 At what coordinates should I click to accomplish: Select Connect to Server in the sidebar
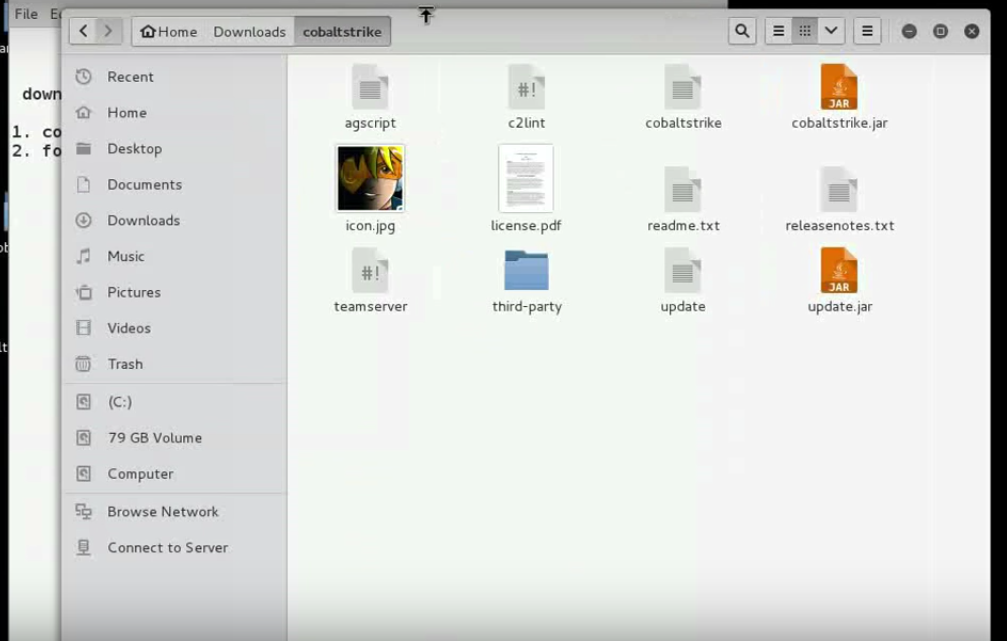coord(175,548)
